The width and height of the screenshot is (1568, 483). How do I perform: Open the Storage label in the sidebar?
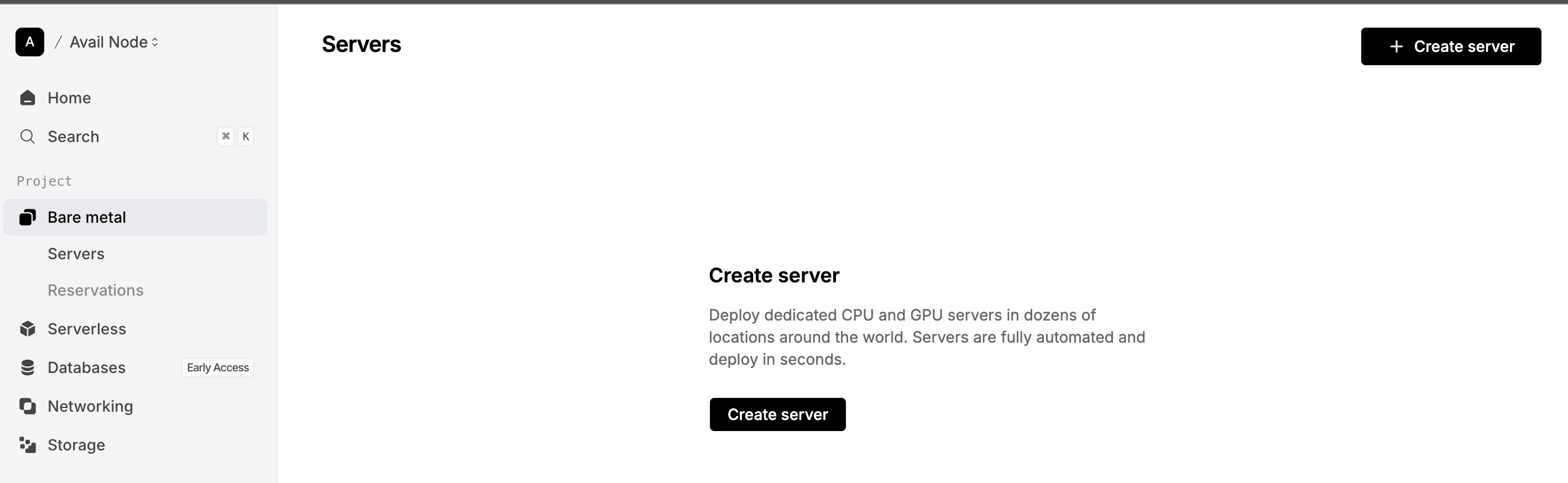point(76,445)
